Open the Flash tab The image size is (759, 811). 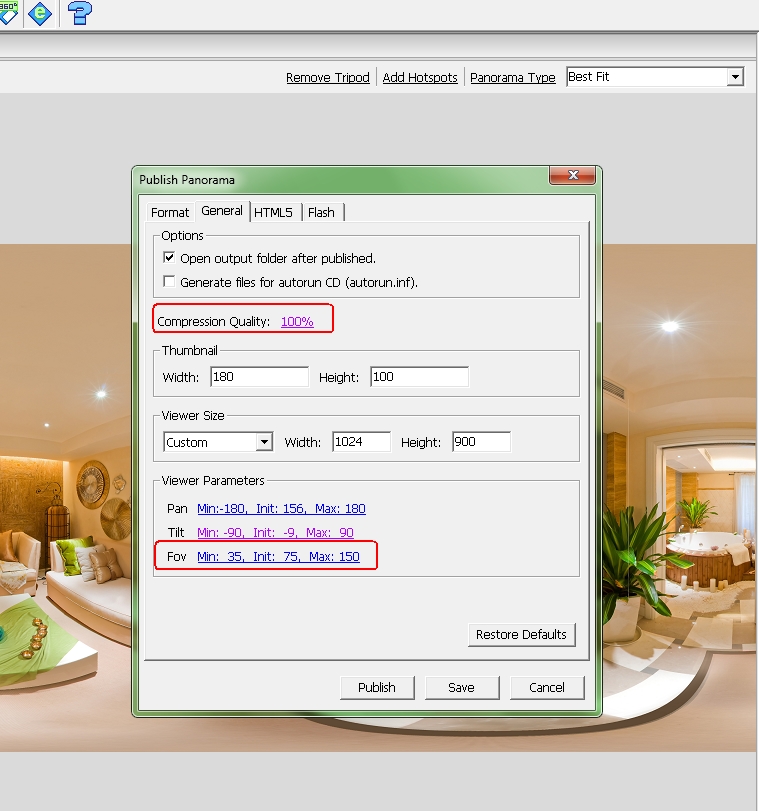pyautogui.click(x=322, y=212)
